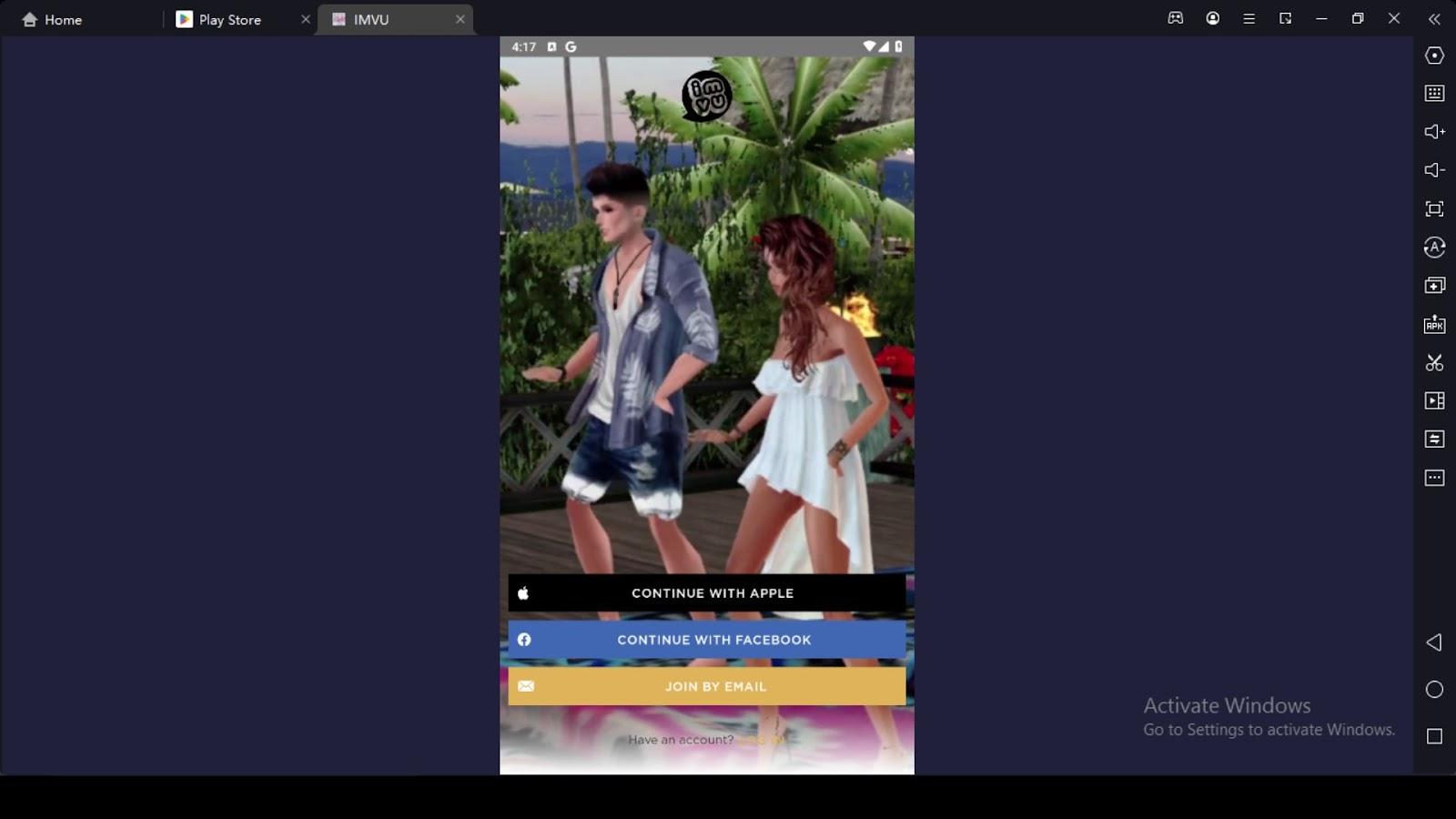The image size is (1456, 819).
Task: Open the keyboard mapping icon
Action: 1434,93
